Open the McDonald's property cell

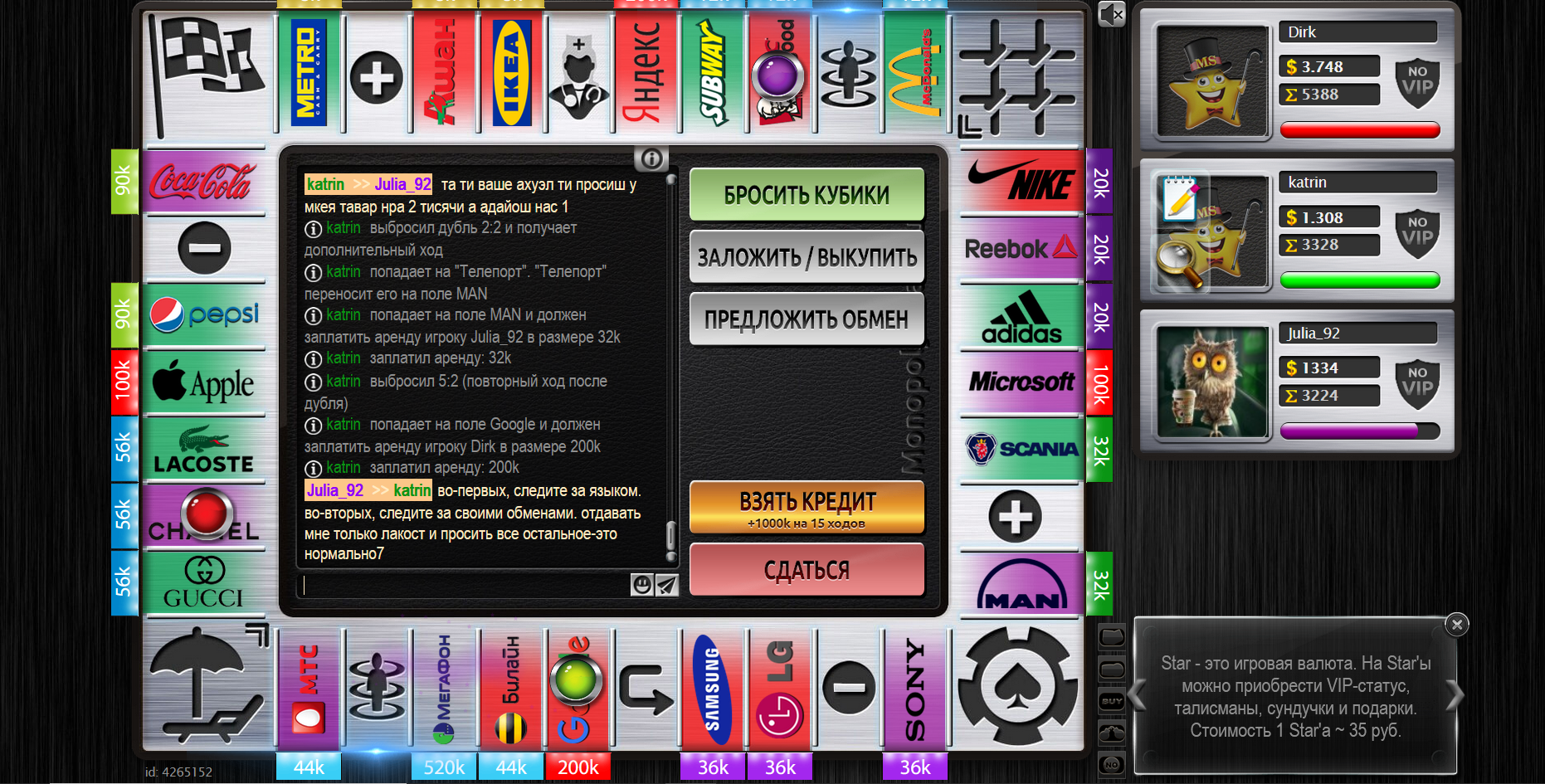[x=916, y=72]
